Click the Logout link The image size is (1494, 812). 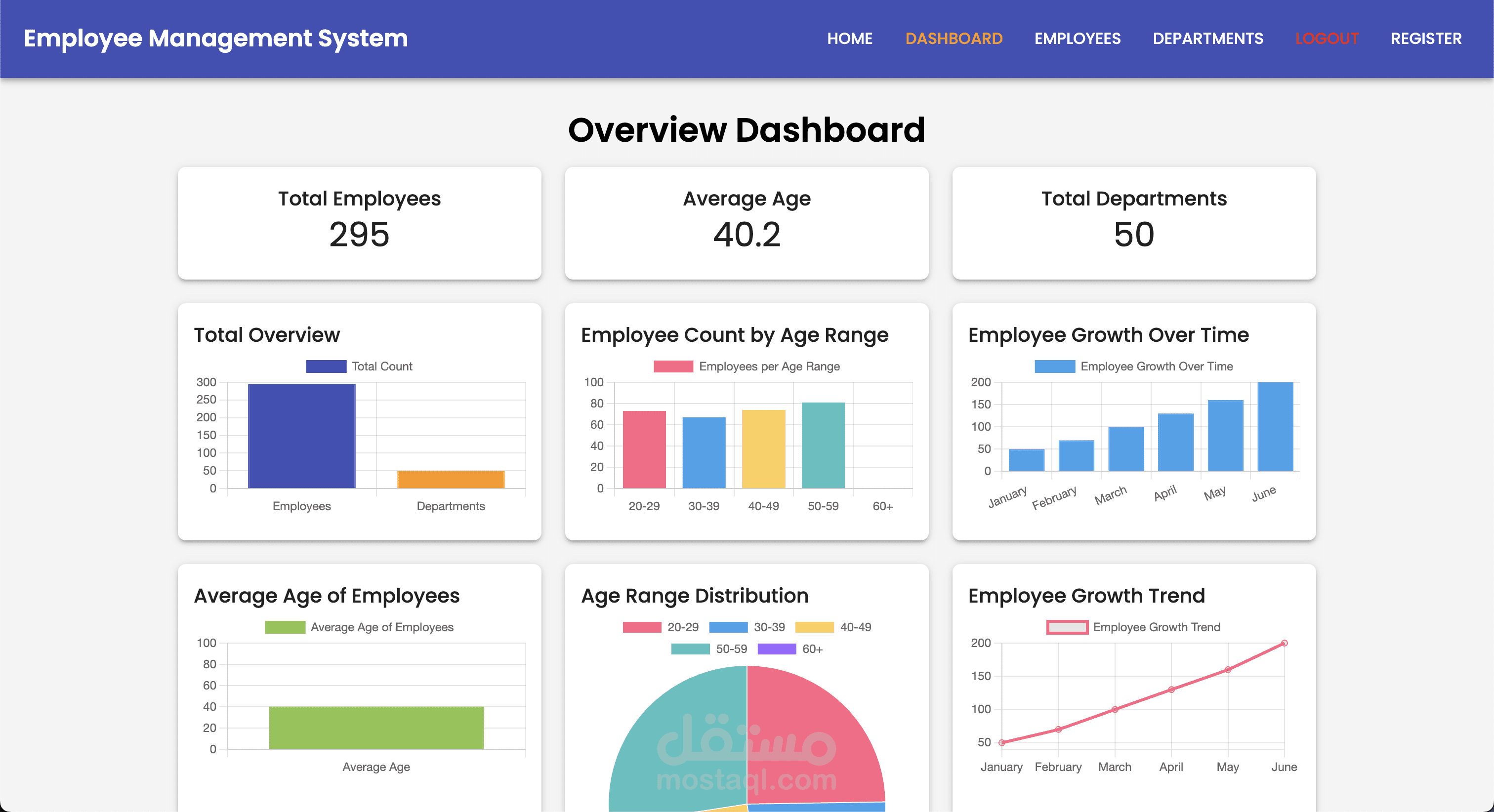click(x=1327, y=39)
